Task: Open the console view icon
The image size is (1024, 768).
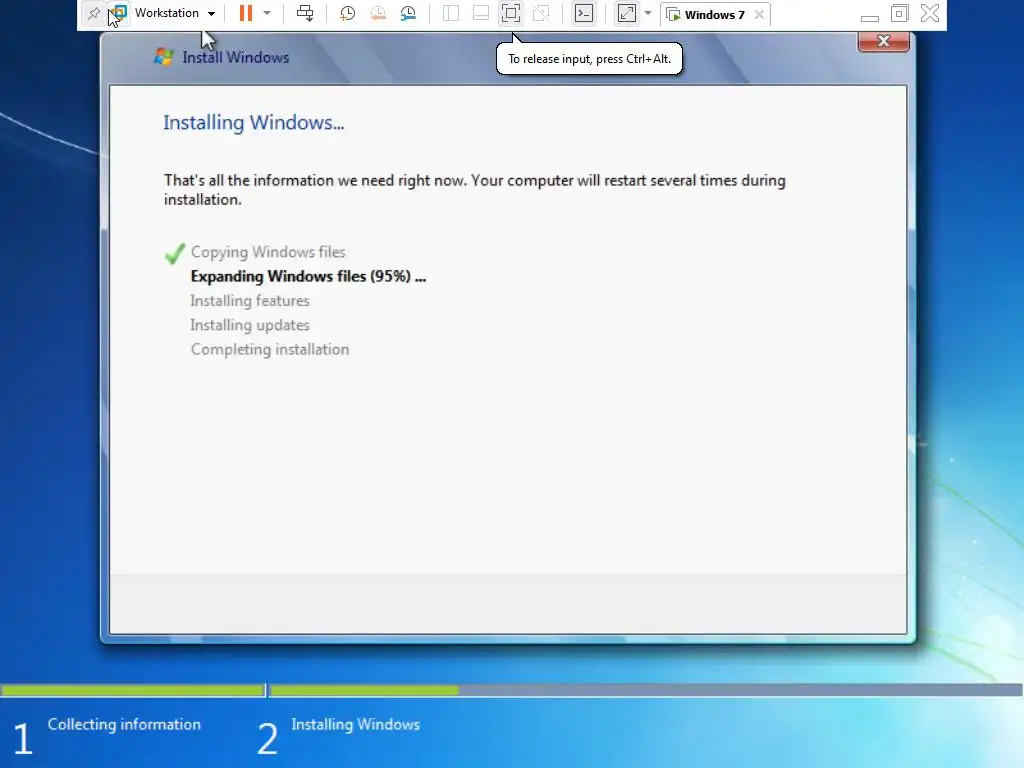Action: (584, 13)
